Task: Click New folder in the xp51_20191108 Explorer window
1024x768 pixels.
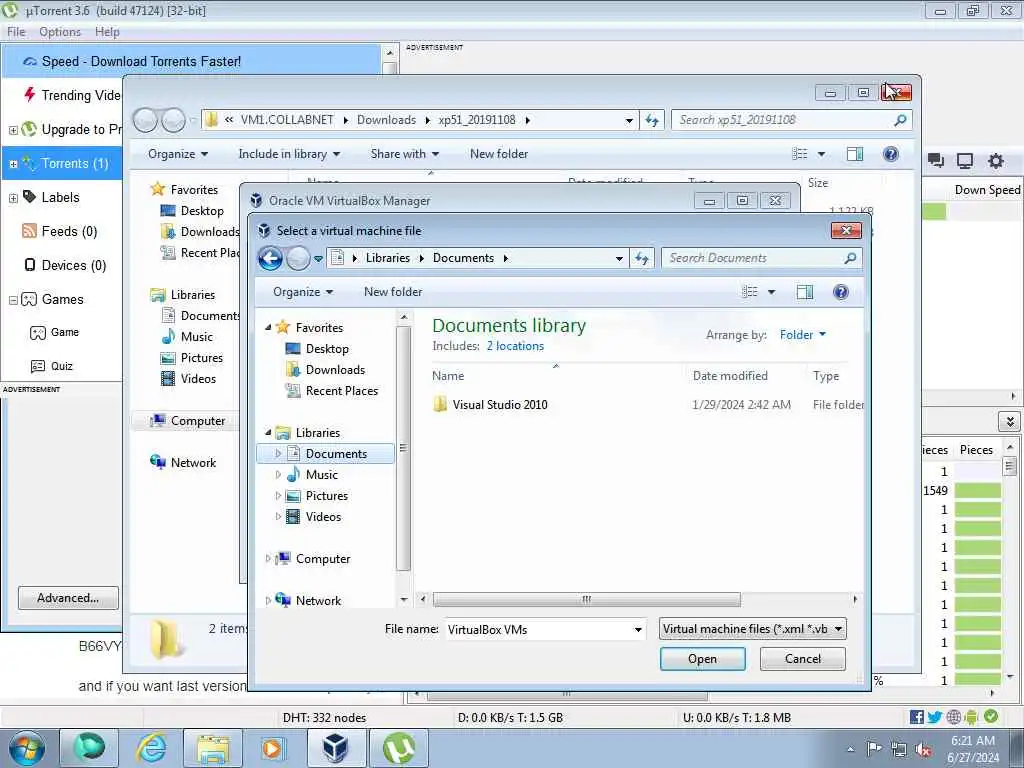Action: click(499, 154)
